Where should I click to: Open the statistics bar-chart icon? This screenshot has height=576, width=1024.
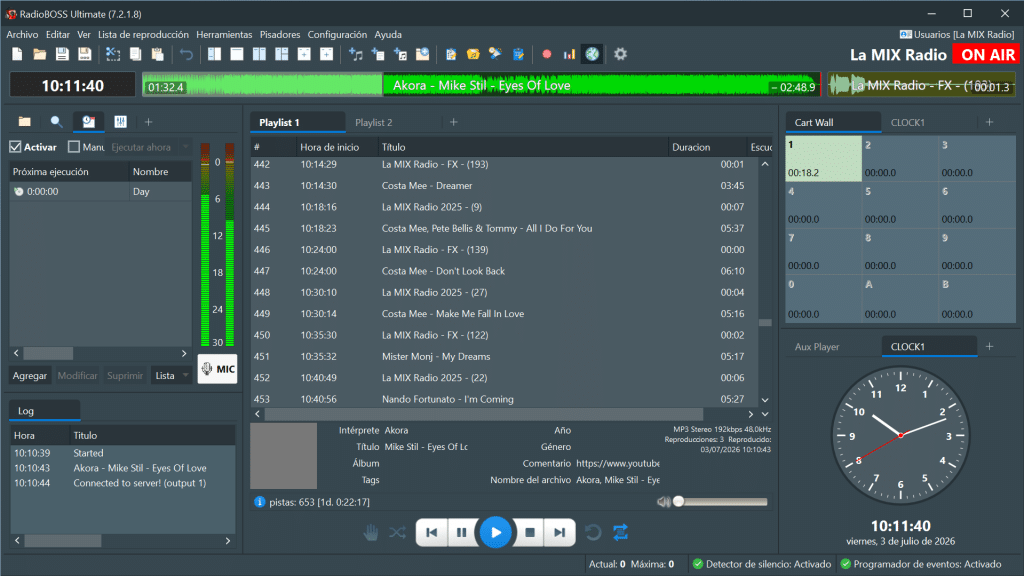tap(569, 54)
